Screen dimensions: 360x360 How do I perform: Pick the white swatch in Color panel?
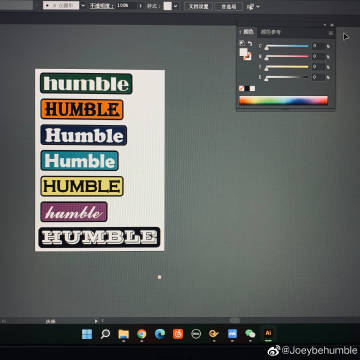coord(253,88)
